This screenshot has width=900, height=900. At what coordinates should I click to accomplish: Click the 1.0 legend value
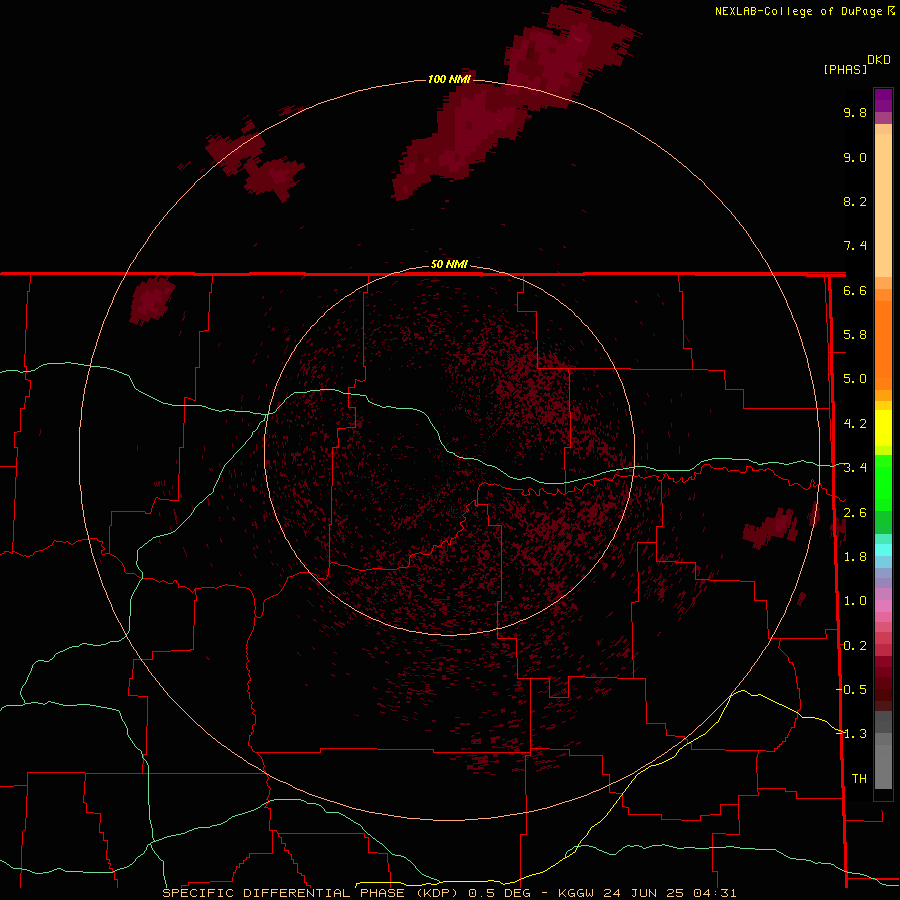(855, 601)
